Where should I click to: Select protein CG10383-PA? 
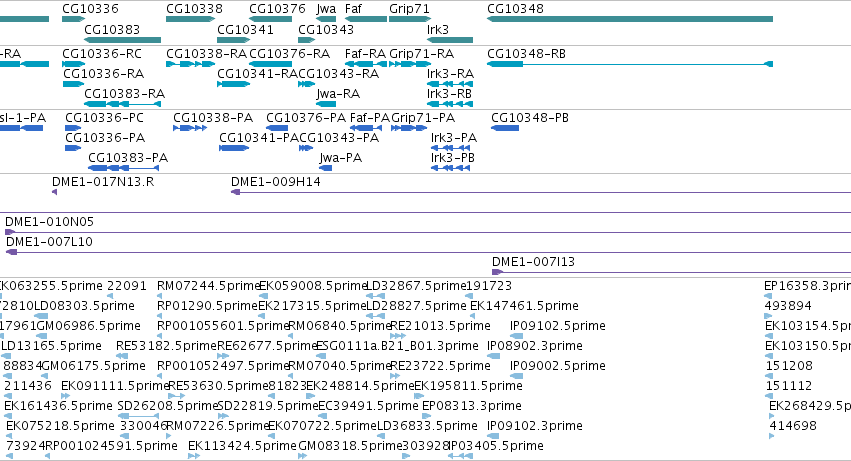[128, 158]
